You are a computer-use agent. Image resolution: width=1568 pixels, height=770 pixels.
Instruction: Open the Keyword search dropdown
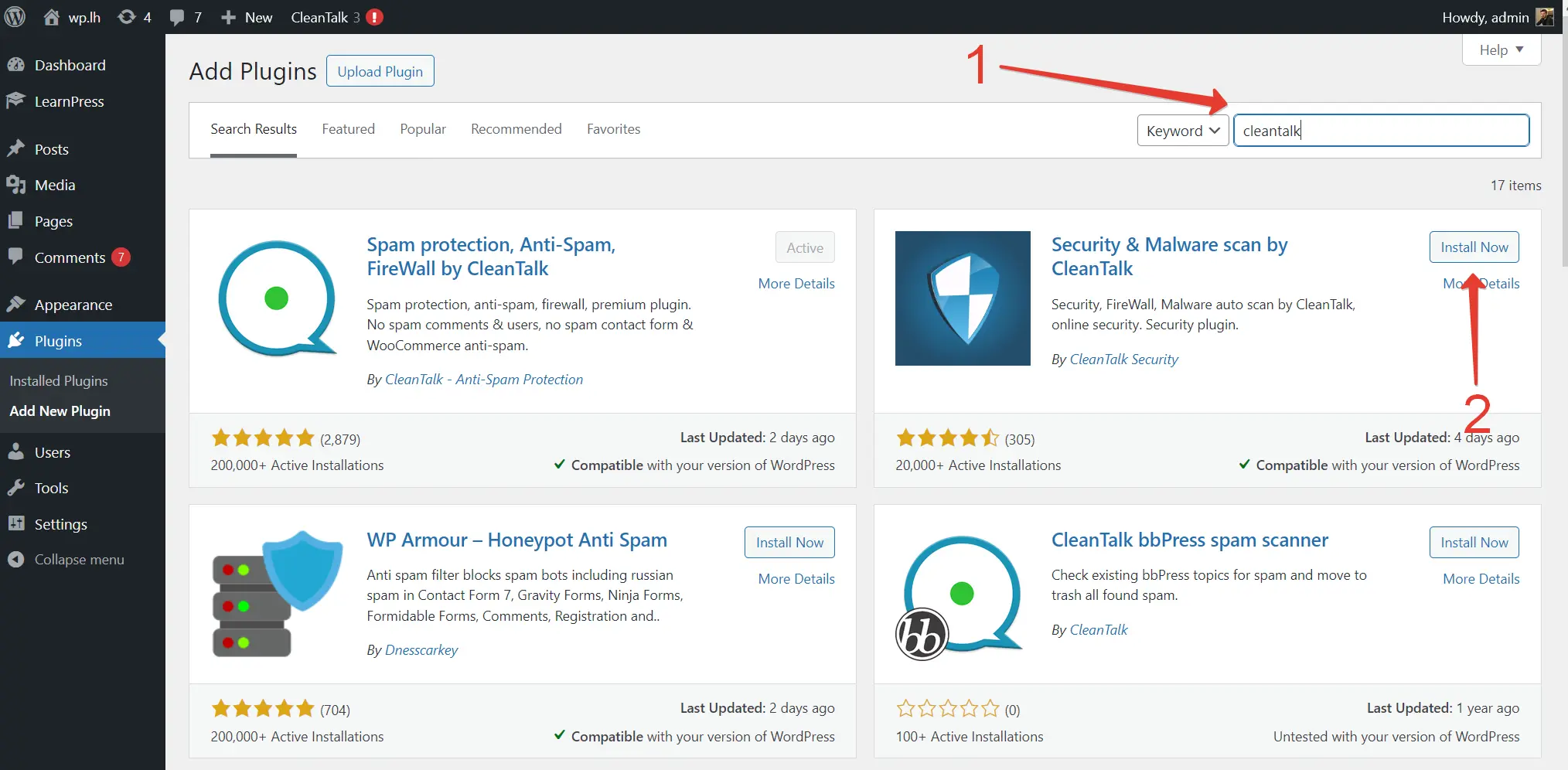click(x=1182, y=130)
